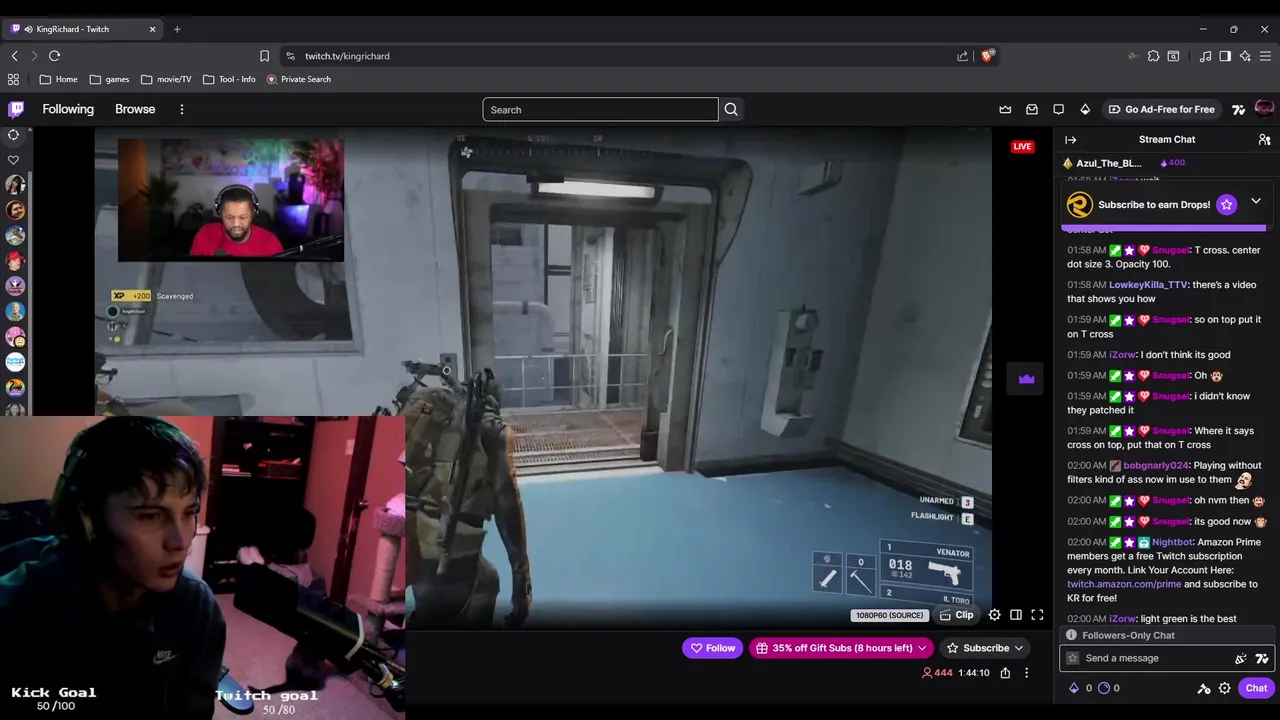
Task: Open the Prime Loot crown icon
Action: tap(1005, 109)
